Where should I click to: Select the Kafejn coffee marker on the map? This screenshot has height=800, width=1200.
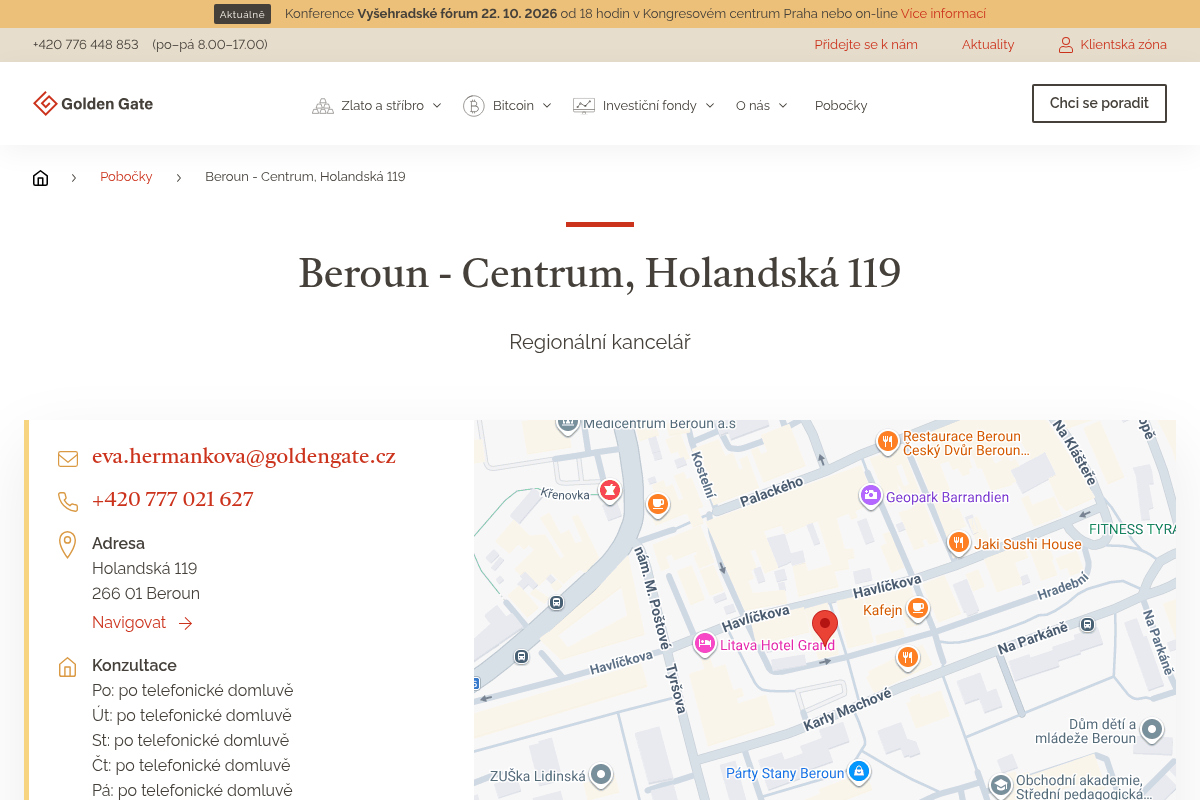(918, 608)
